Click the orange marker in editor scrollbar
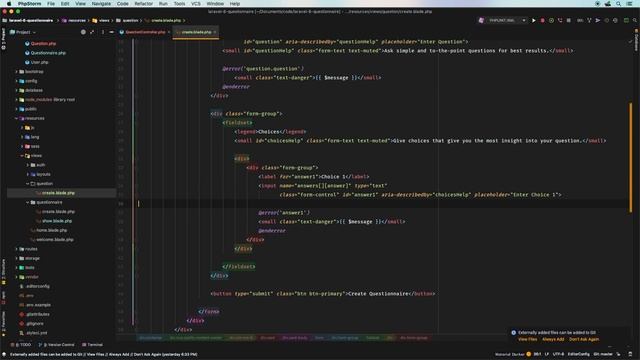 [x=630, y=157]
